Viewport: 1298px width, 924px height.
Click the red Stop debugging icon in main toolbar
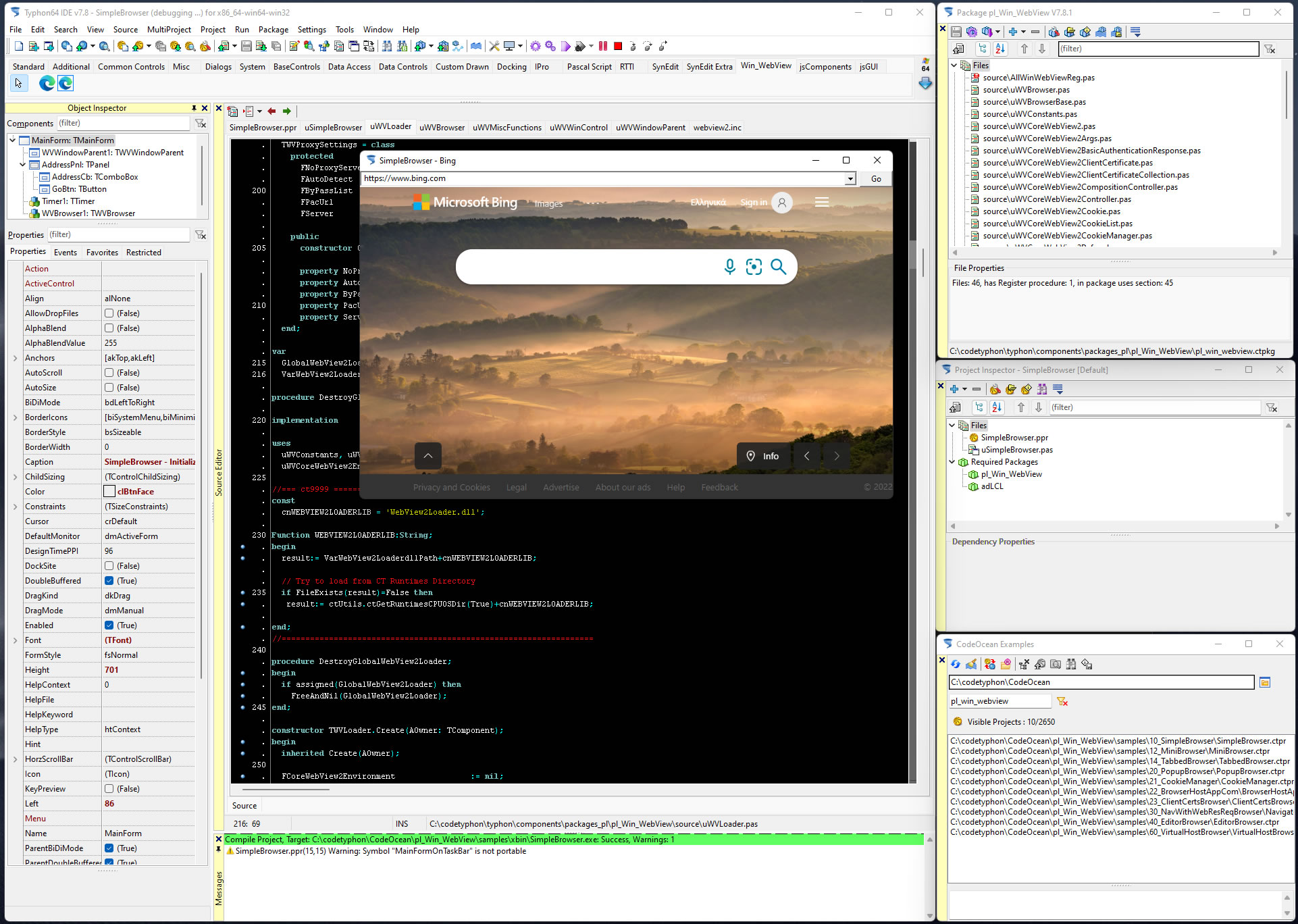pos(617,46)
